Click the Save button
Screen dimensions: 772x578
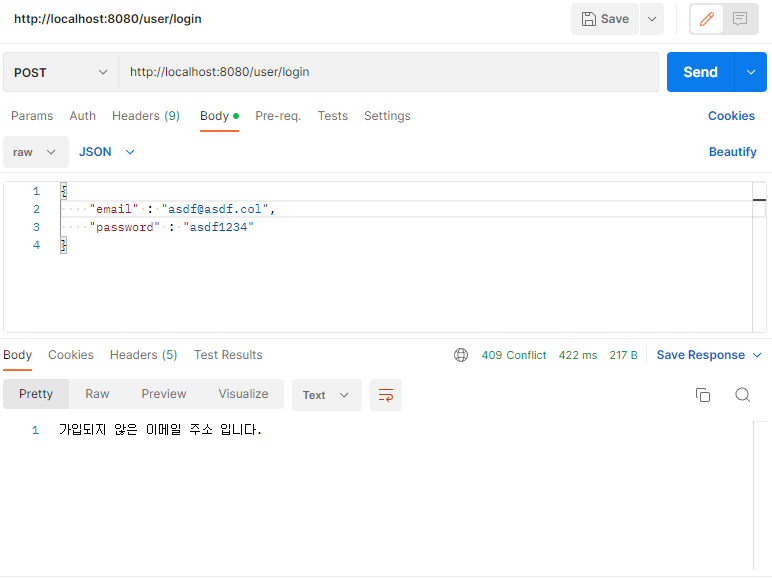tap(605, 19)
